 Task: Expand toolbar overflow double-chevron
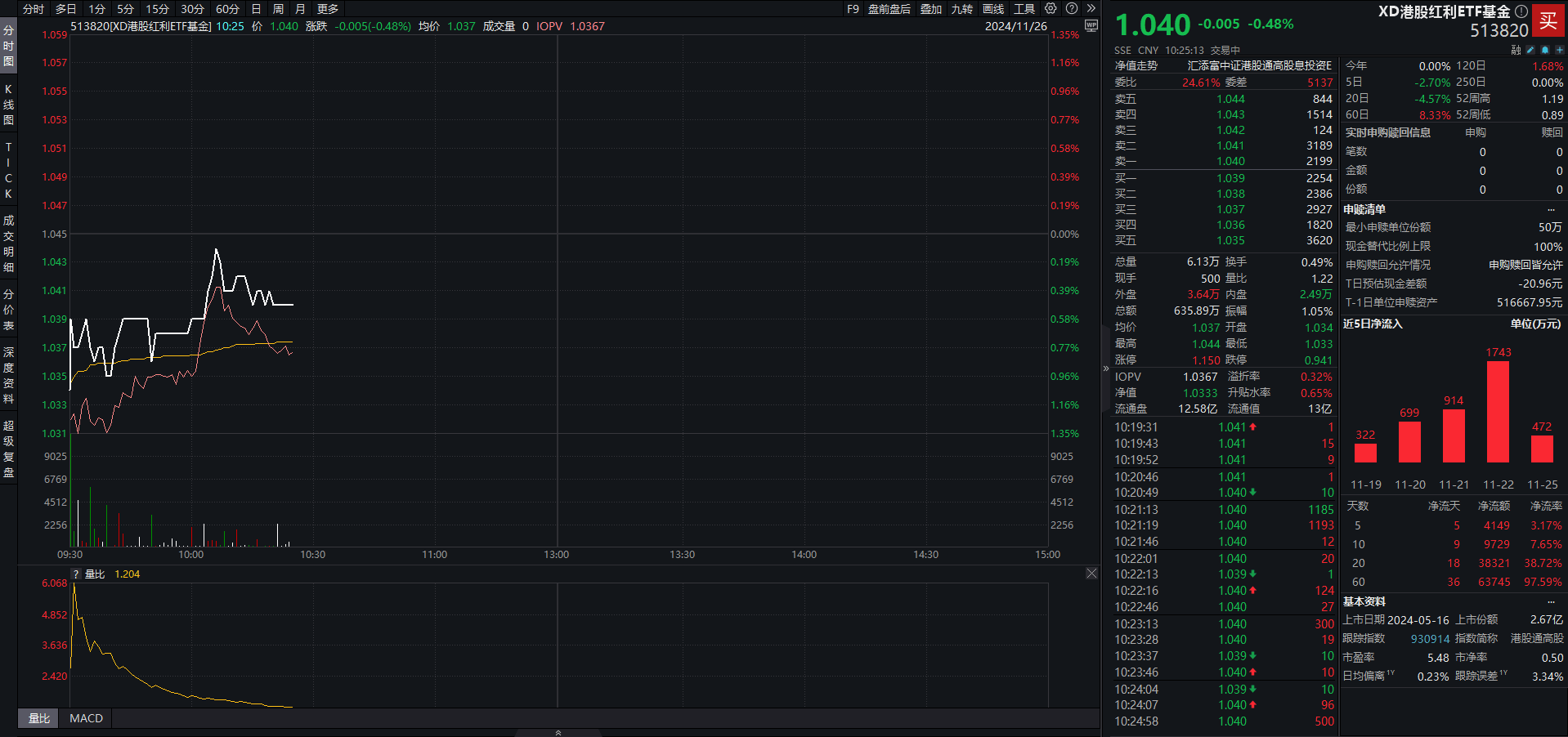pos(1091,9)
